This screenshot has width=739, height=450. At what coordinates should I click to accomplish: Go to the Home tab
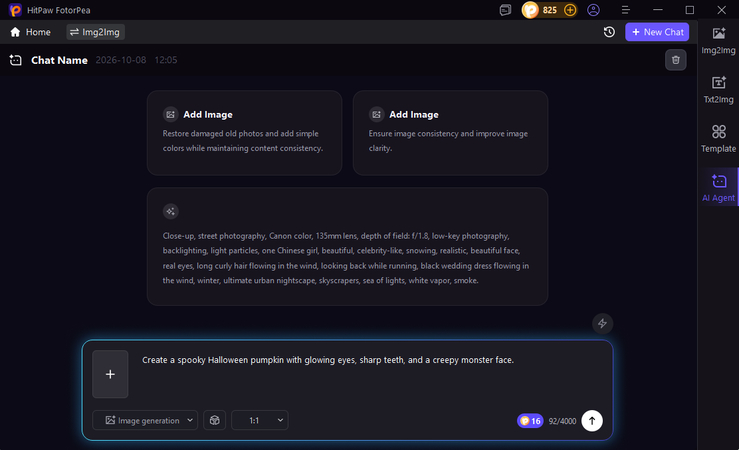(x=31, y=32)
